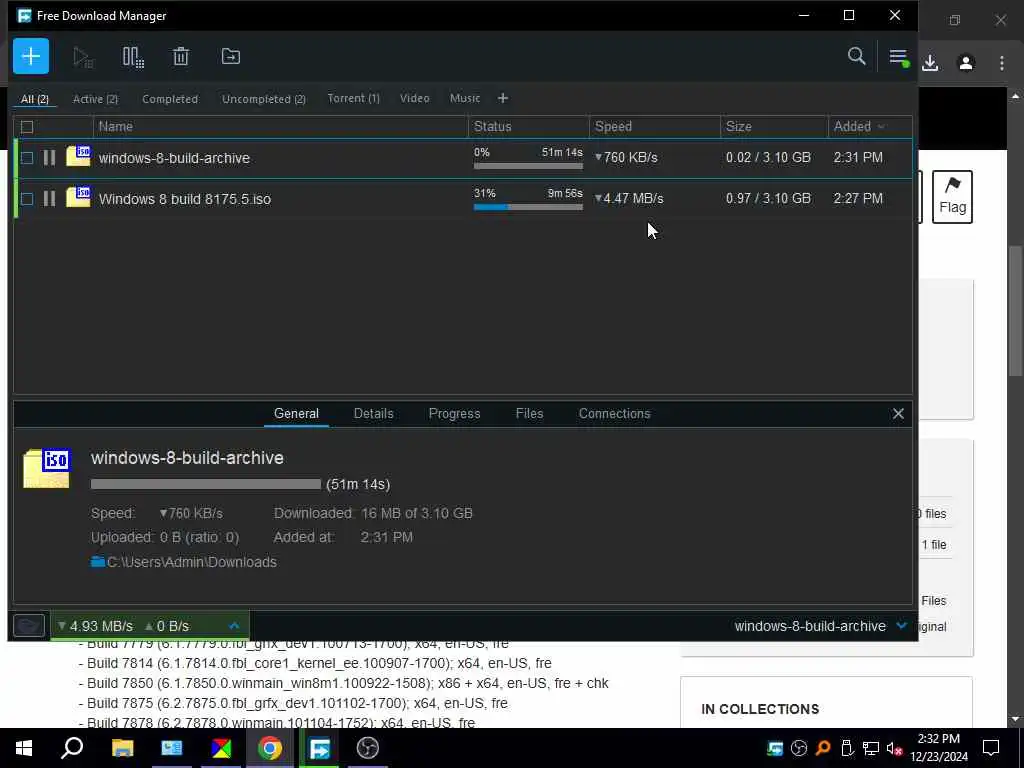
Task: Select the All (2) filter tab
Action: click(35, 99)
